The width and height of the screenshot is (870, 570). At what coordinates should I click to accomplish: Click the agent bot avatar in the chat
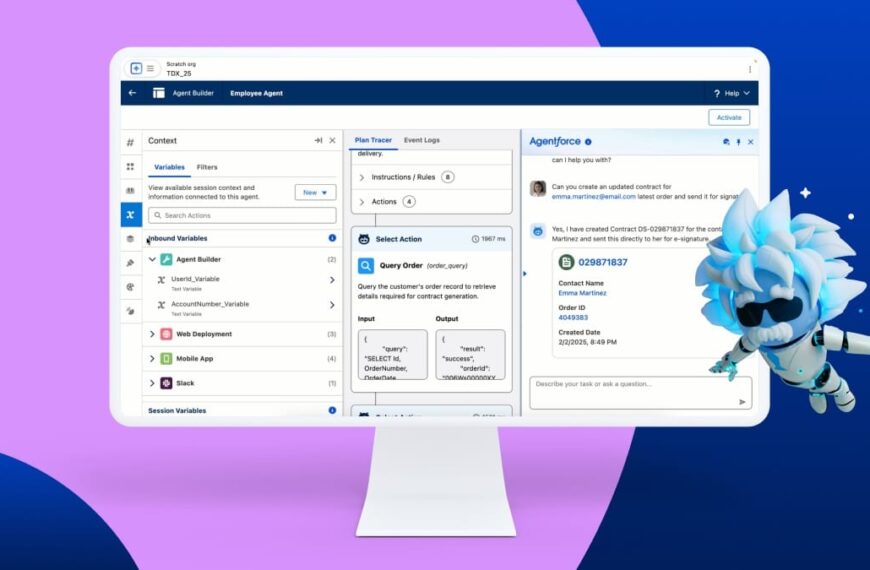coord(538,231)
